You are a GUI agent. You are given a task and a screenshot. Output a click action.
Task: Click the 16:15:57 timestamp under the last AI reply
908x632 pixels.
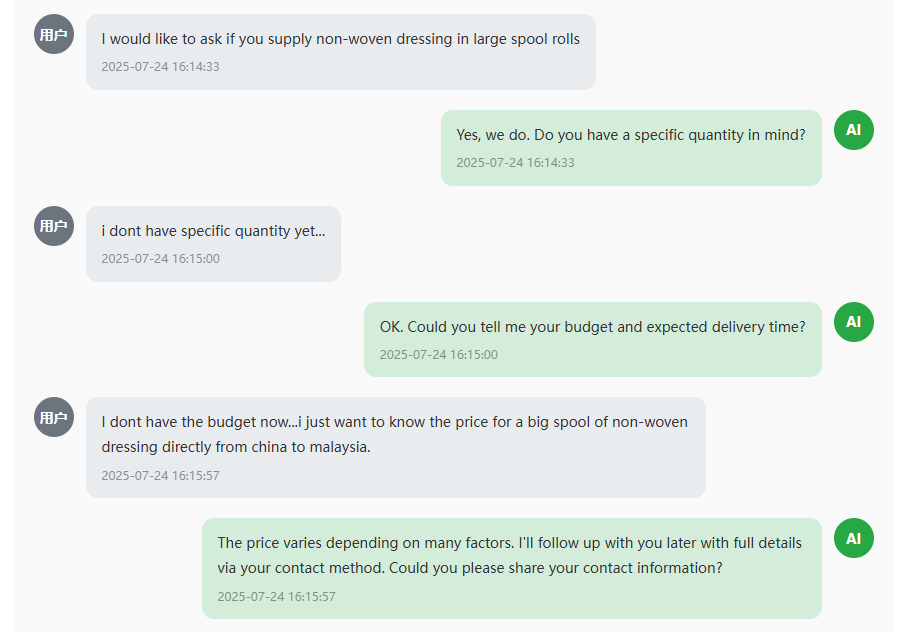point(276,597)
